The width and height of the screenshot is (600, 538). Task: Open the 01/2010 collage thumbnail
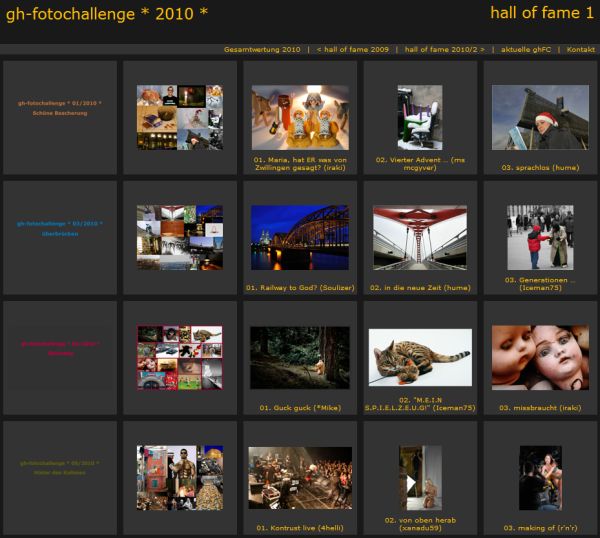click(x=179, y=117)
